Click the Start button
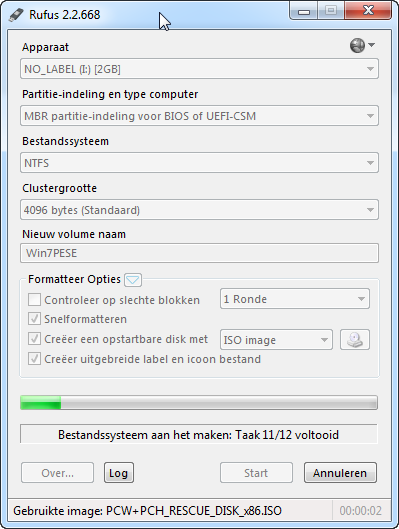The width and height of the screenshot is (399, 529). [256, 473]
